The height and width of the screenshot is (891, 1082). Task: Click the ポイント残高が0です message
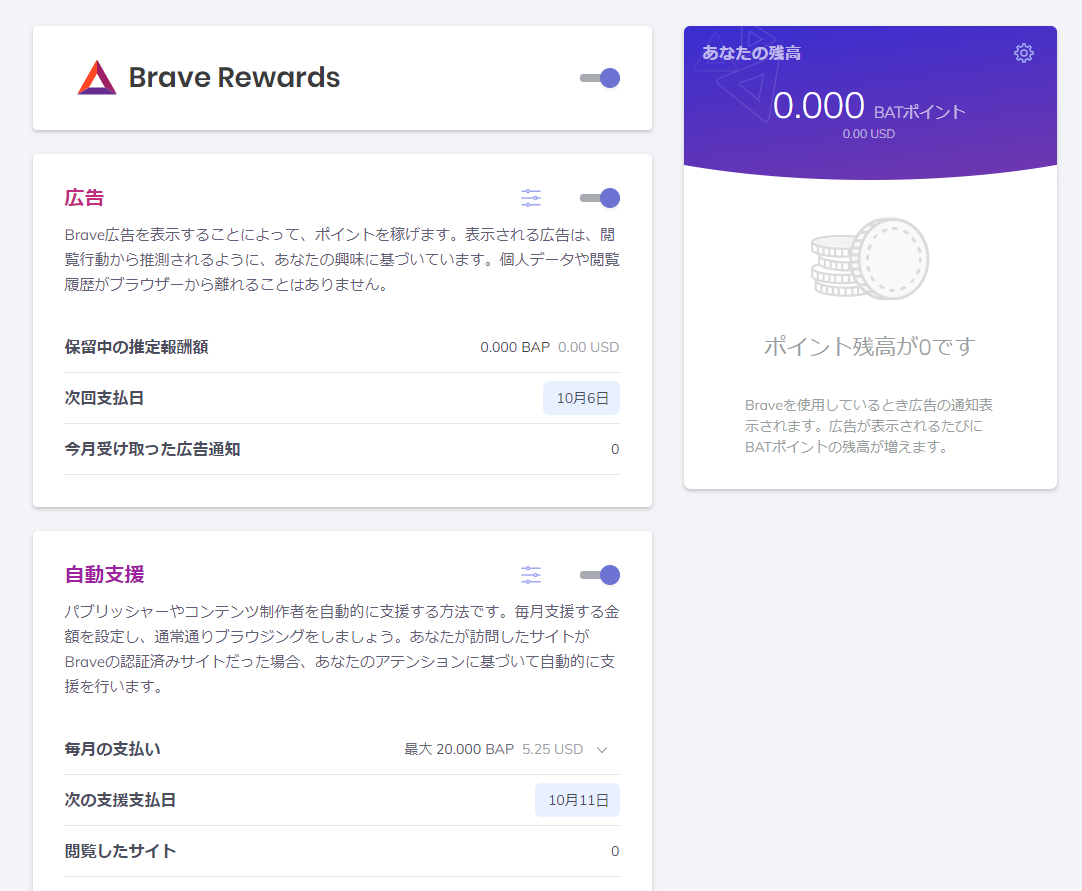(x=868, y=348)
